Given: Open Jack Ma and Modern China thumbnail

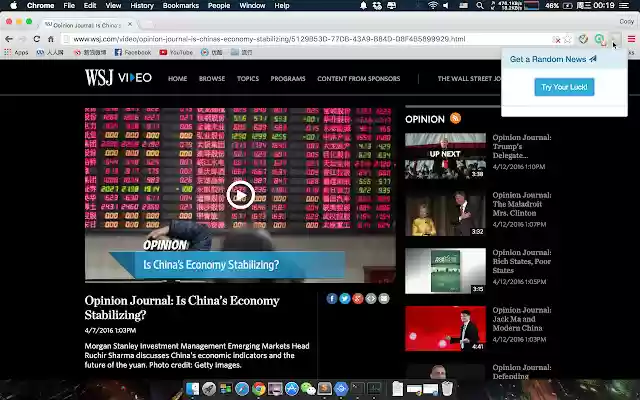Looking at the screenshot, I should coord(445,329).
